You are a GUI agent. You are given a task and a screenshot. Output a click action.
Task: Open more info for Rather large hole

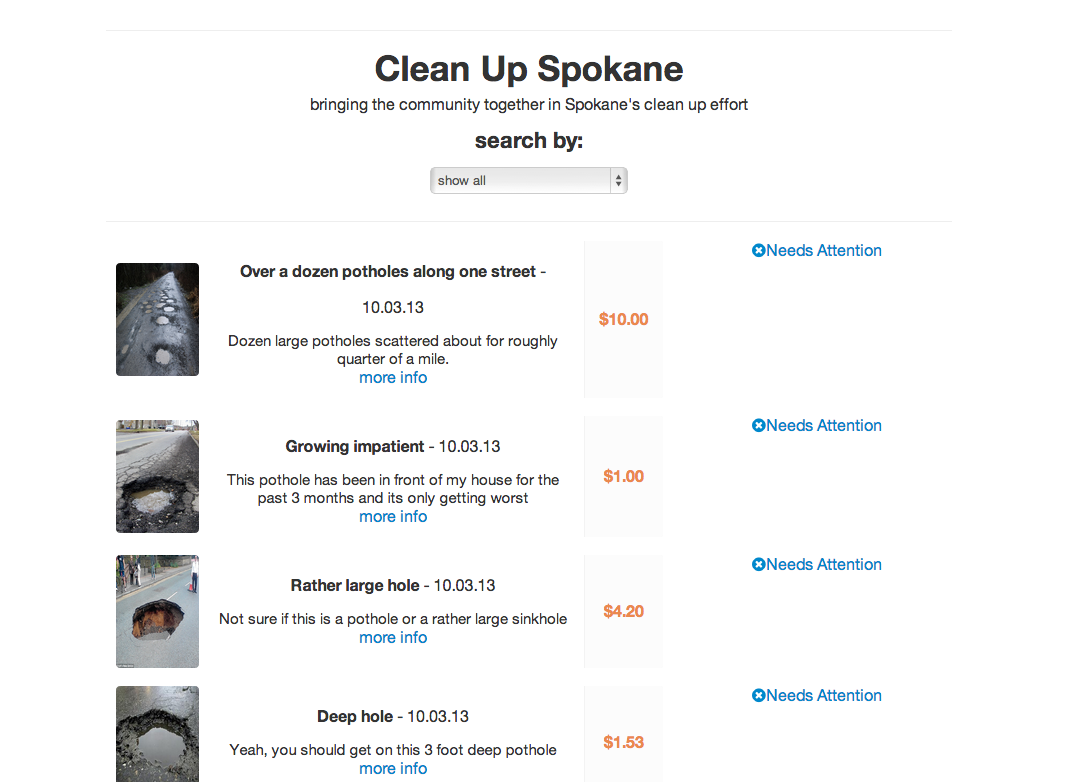click(x=393, y=638)
